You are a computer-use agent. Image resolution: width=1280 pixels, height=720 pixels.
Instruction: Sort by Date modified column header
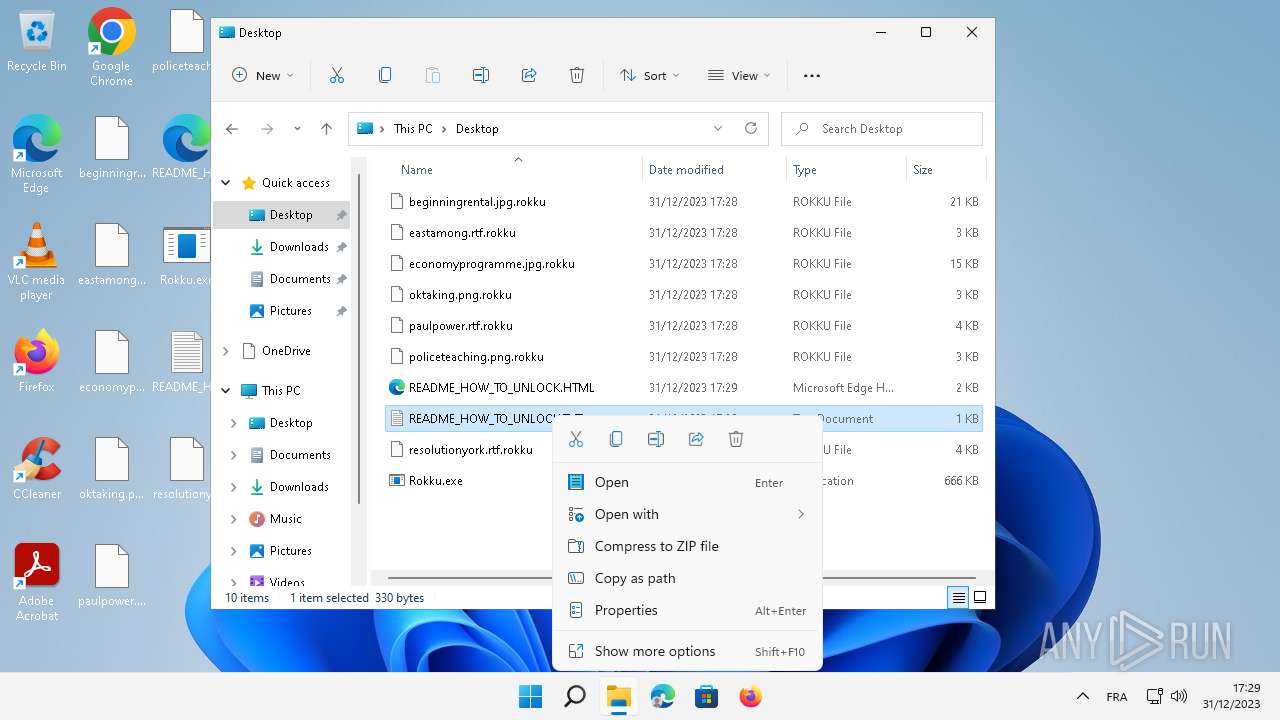(x=714, y=170)
